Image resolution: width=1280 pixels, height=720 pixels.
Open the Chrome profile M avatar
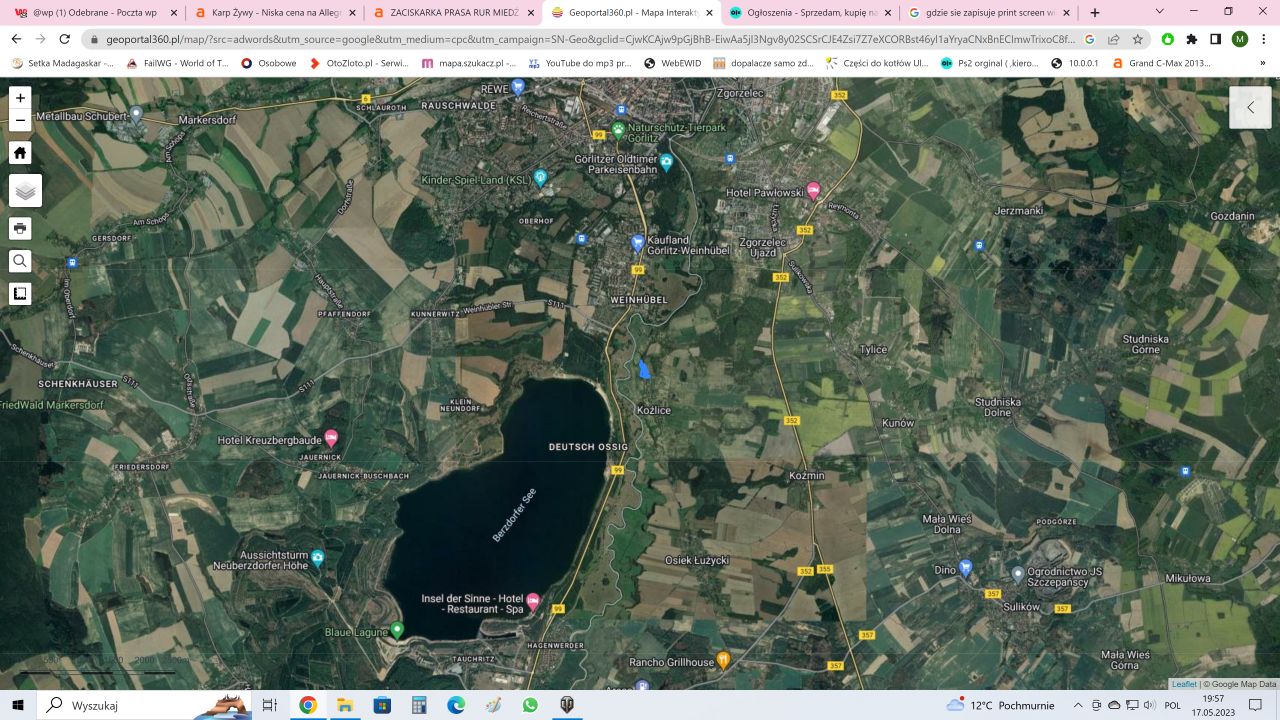(x=1240, y=39)
